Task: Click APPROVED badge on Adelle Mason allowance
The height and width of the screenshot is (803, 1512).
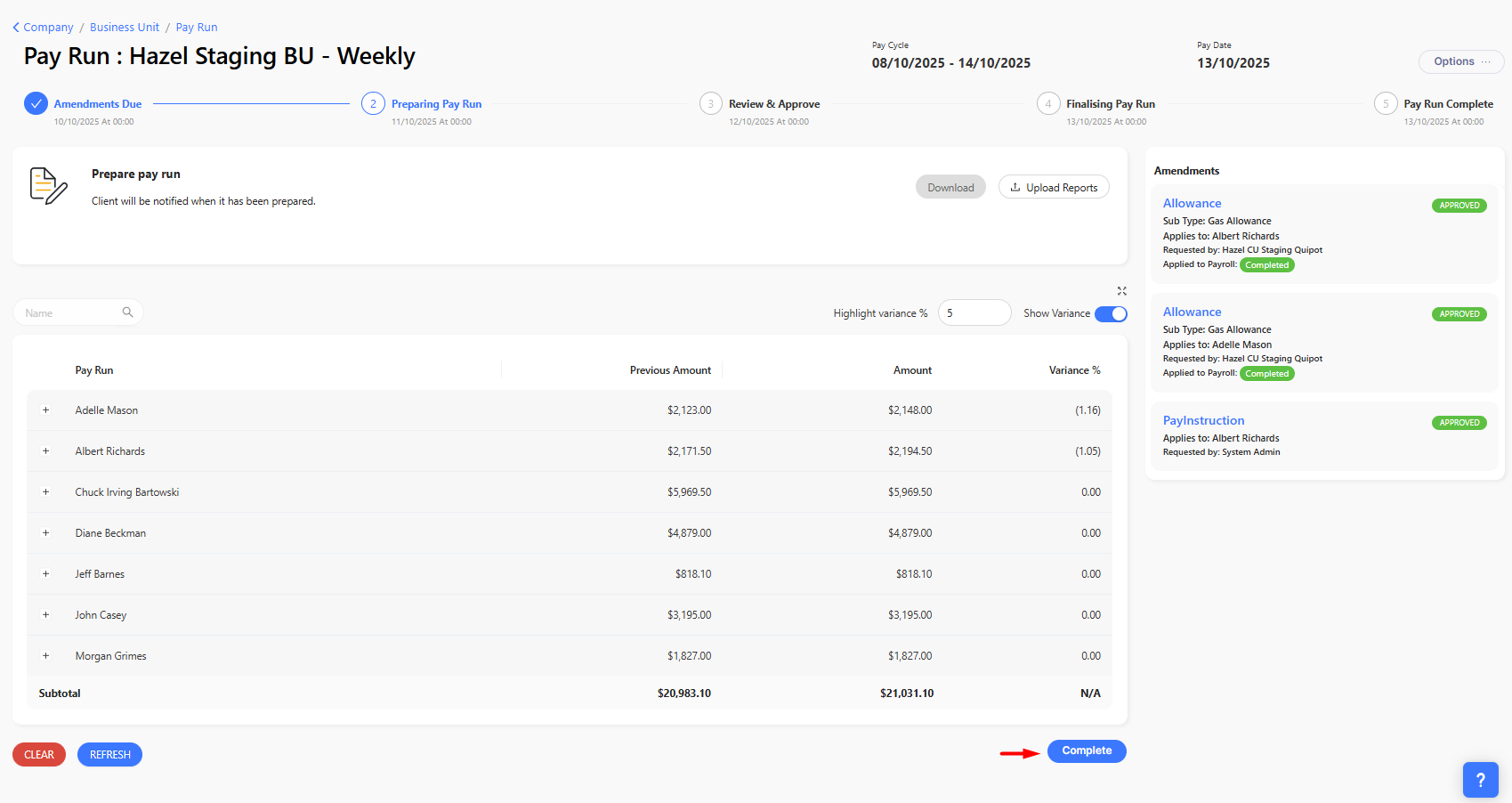Action: (1459, 314)
